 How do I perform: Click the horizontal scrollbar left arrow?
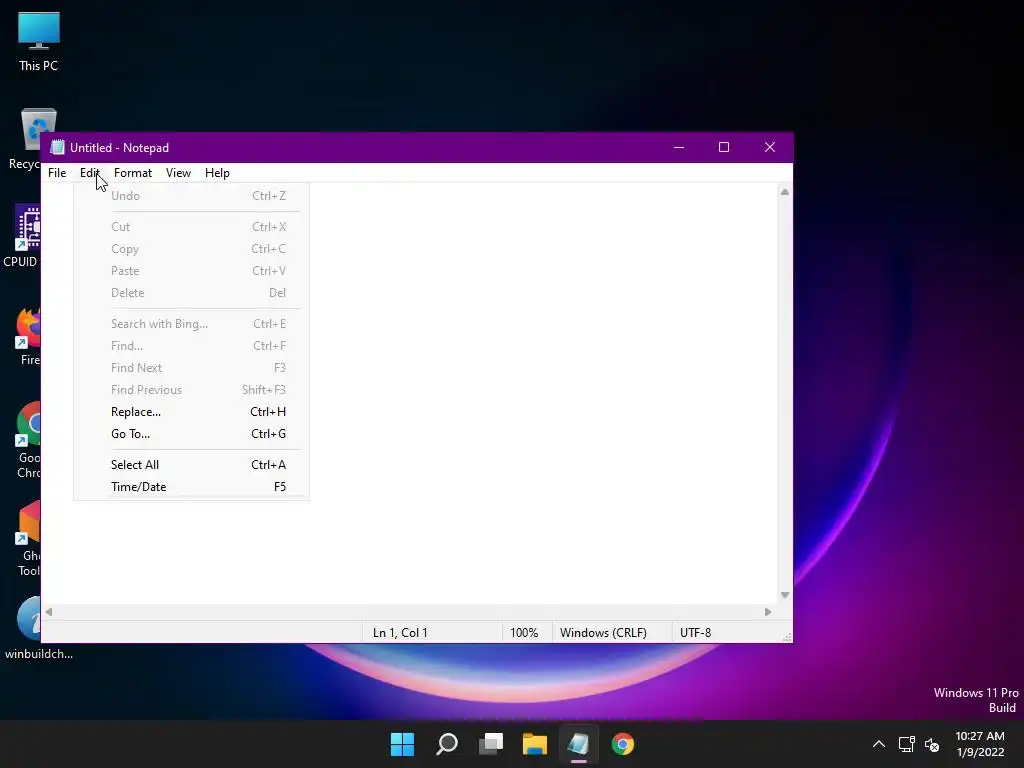[49, 612]
